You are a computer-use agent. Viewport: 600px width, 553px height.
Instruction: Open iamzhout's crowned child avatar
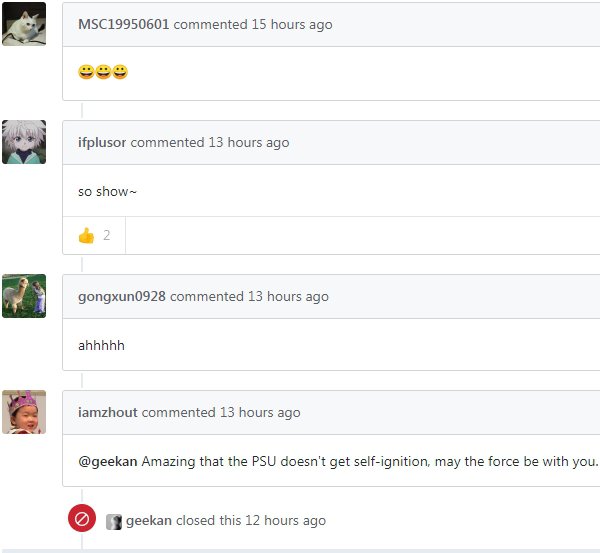(x=24, y=412)
